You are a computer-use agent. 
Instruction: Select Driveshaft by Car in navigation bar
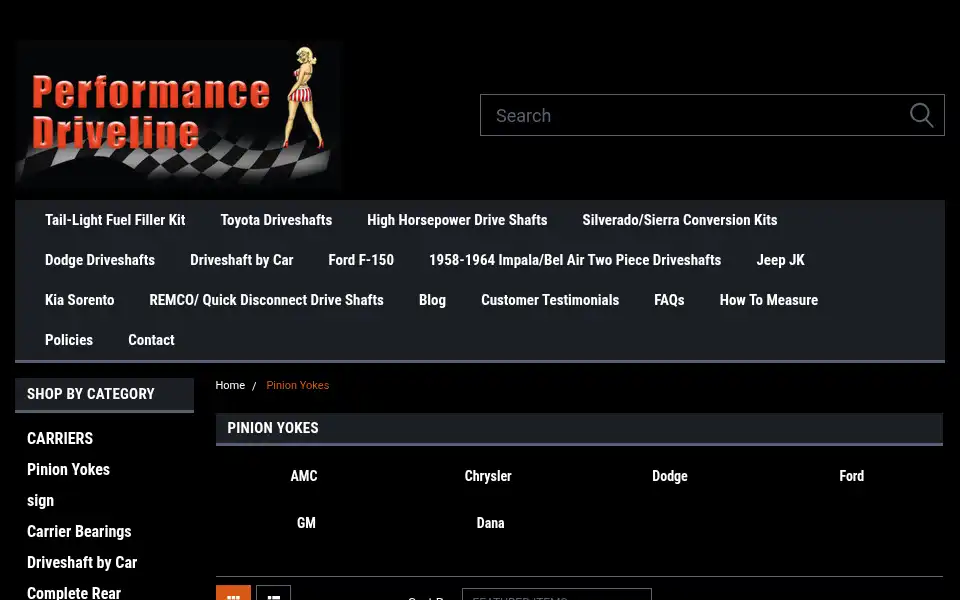tap(242, 260)
